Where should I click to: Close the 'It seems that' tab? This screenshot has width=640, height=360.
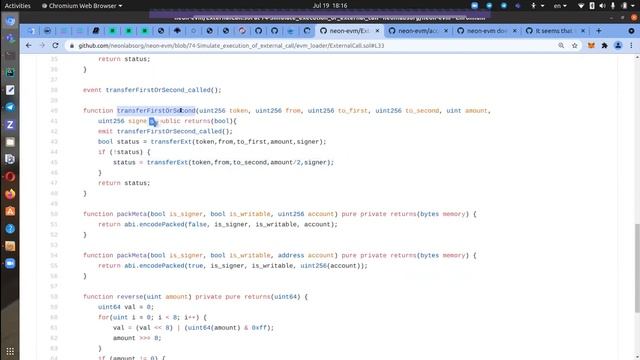(x=583, y=31)
